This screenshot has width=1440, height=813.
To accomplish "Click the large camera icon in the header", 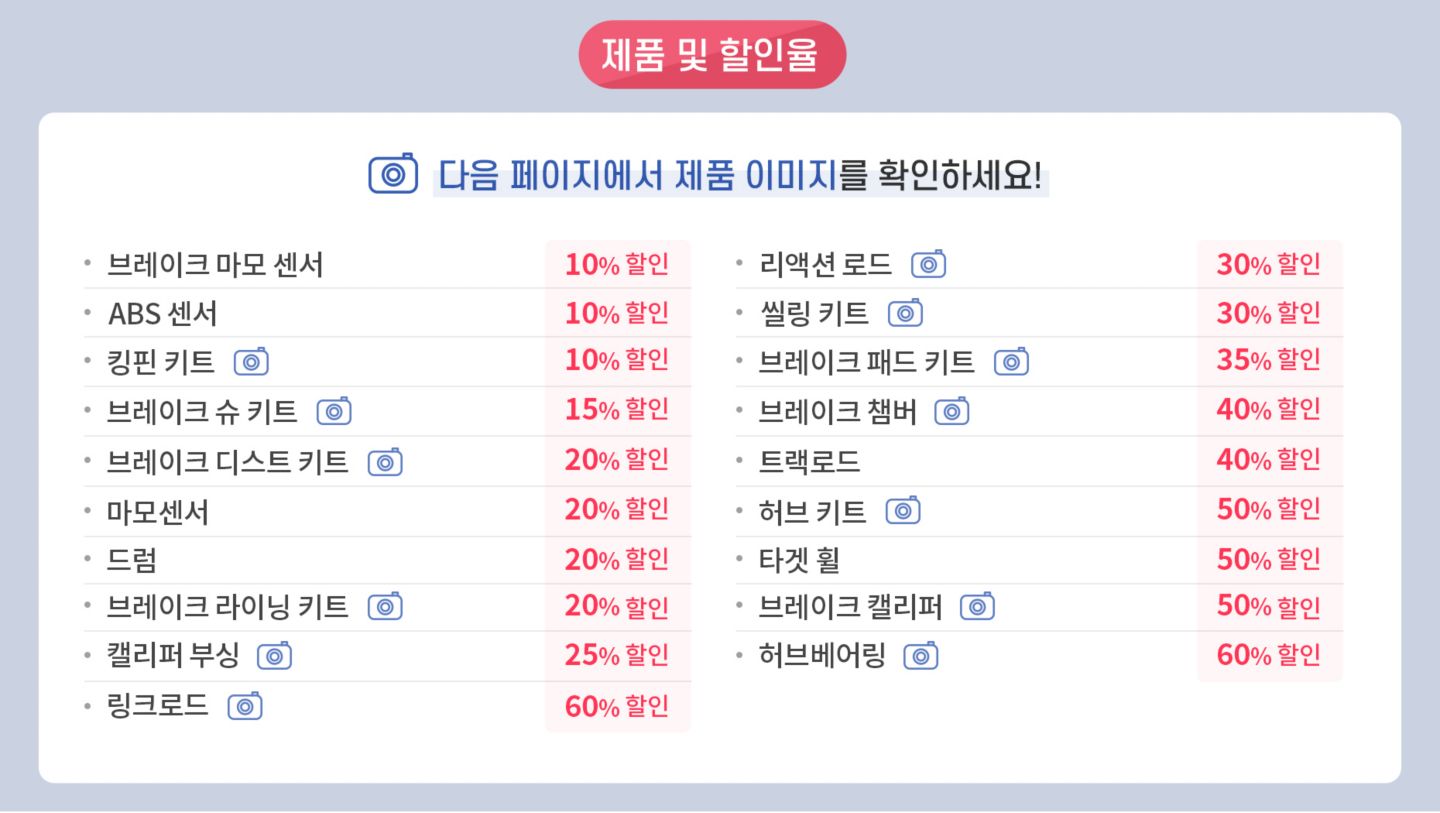I will [x=393, y=174].
